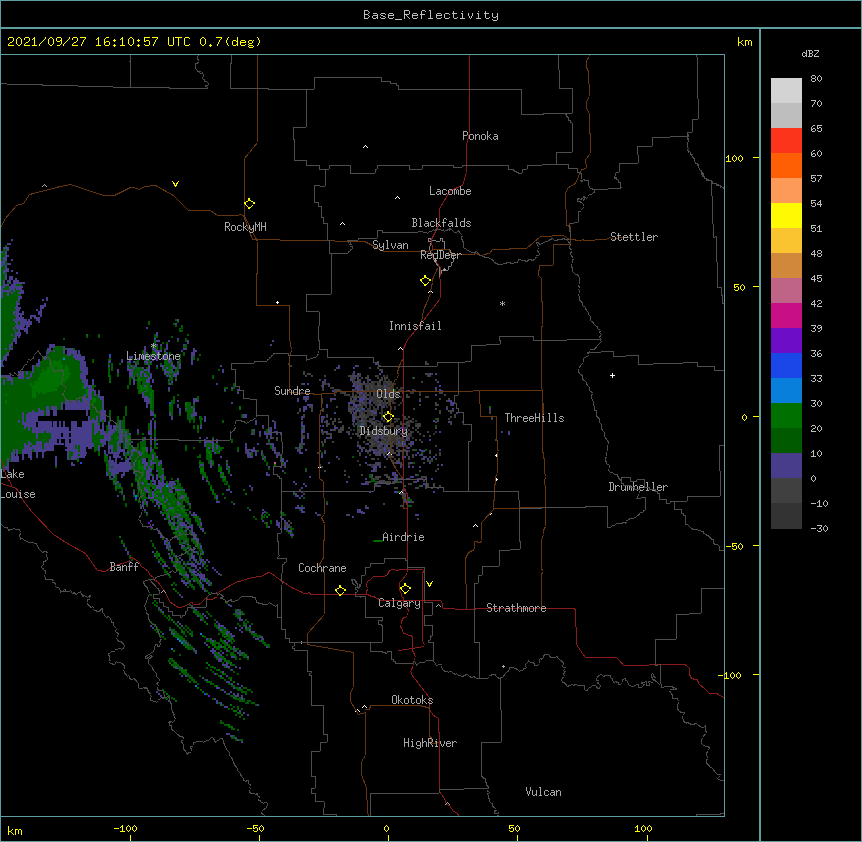Click the Lacombe city label
The image size is (862, 842).
tap(450, 191)
